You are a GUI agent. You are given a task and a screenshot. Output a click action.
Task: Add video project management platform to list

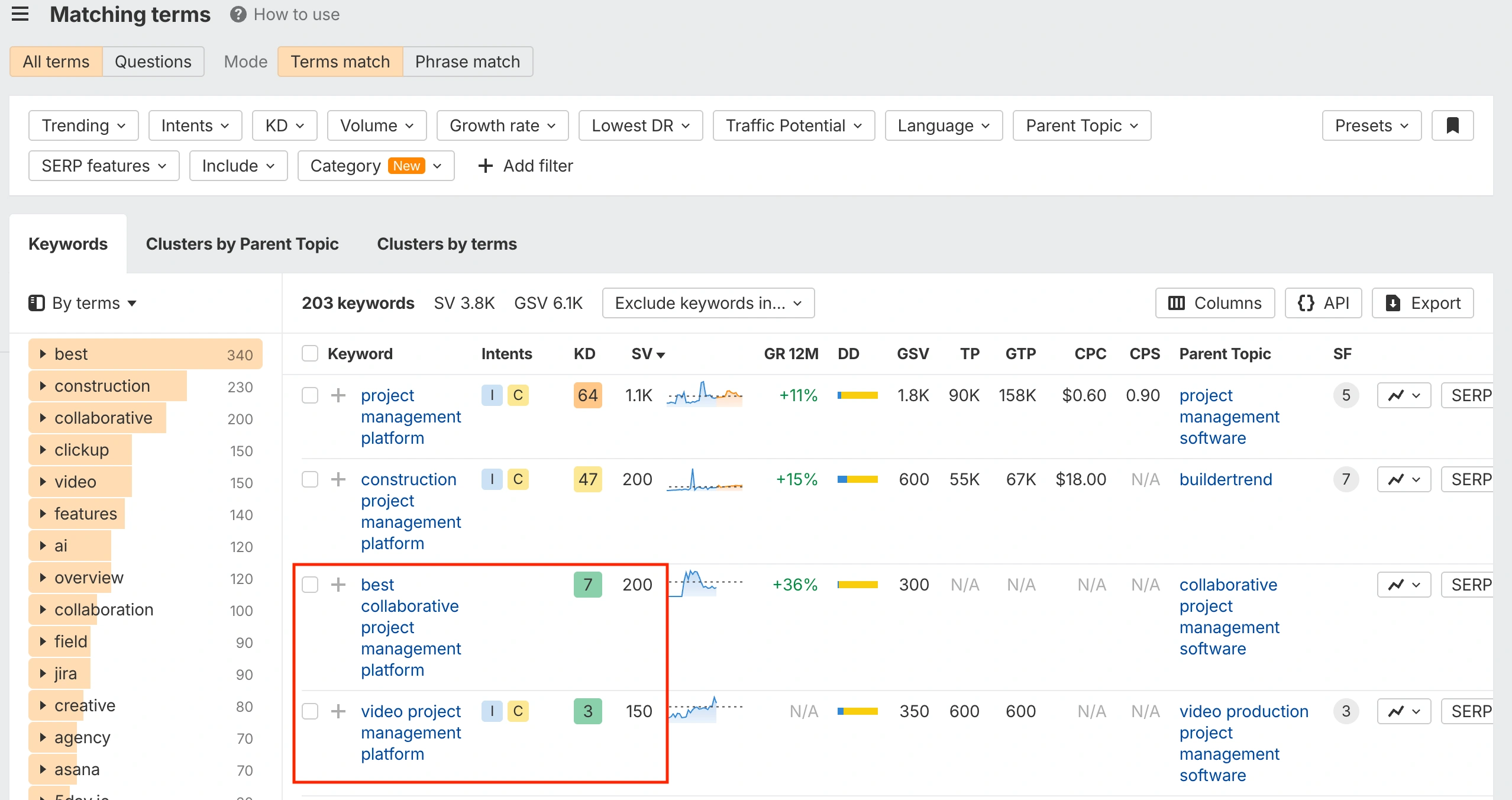tap(338, 711)
